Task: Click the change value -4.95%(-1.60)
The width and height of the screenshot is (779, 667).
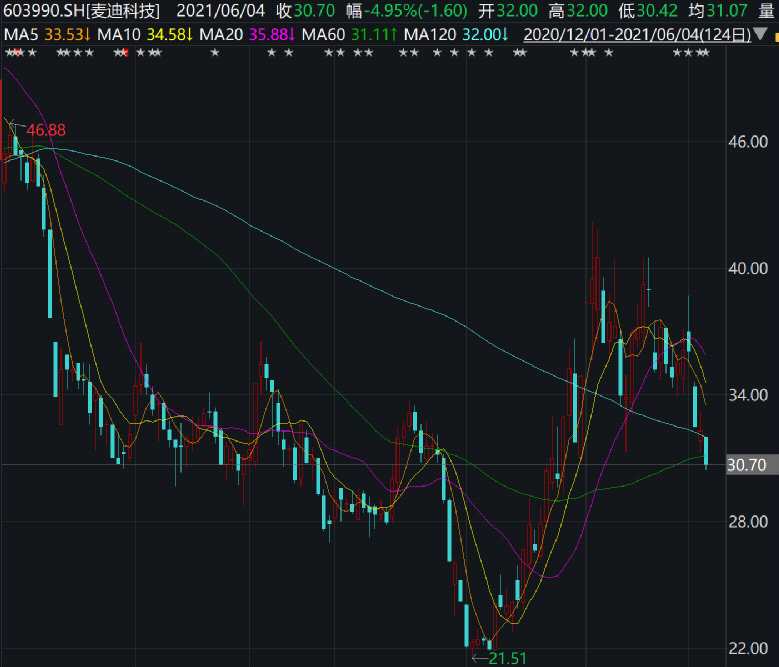Action: coord(415,10)
